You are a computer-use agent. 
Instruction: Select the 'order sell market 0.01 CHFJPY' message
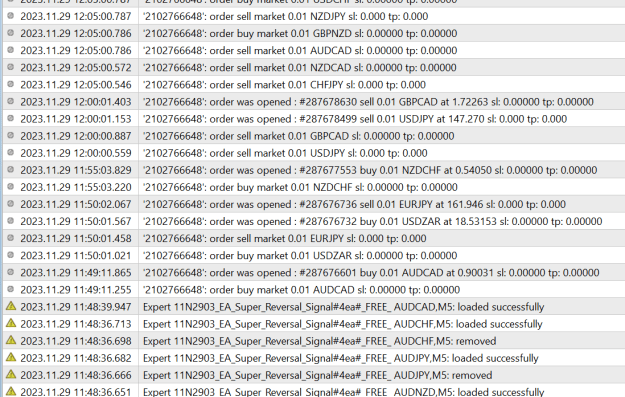click(284, 85)
